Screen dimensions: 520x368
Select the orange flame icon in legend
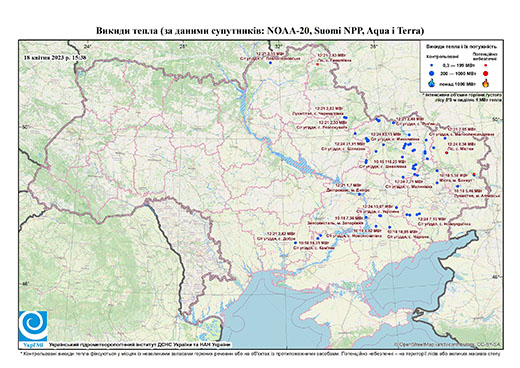click(x=486, y=83)
